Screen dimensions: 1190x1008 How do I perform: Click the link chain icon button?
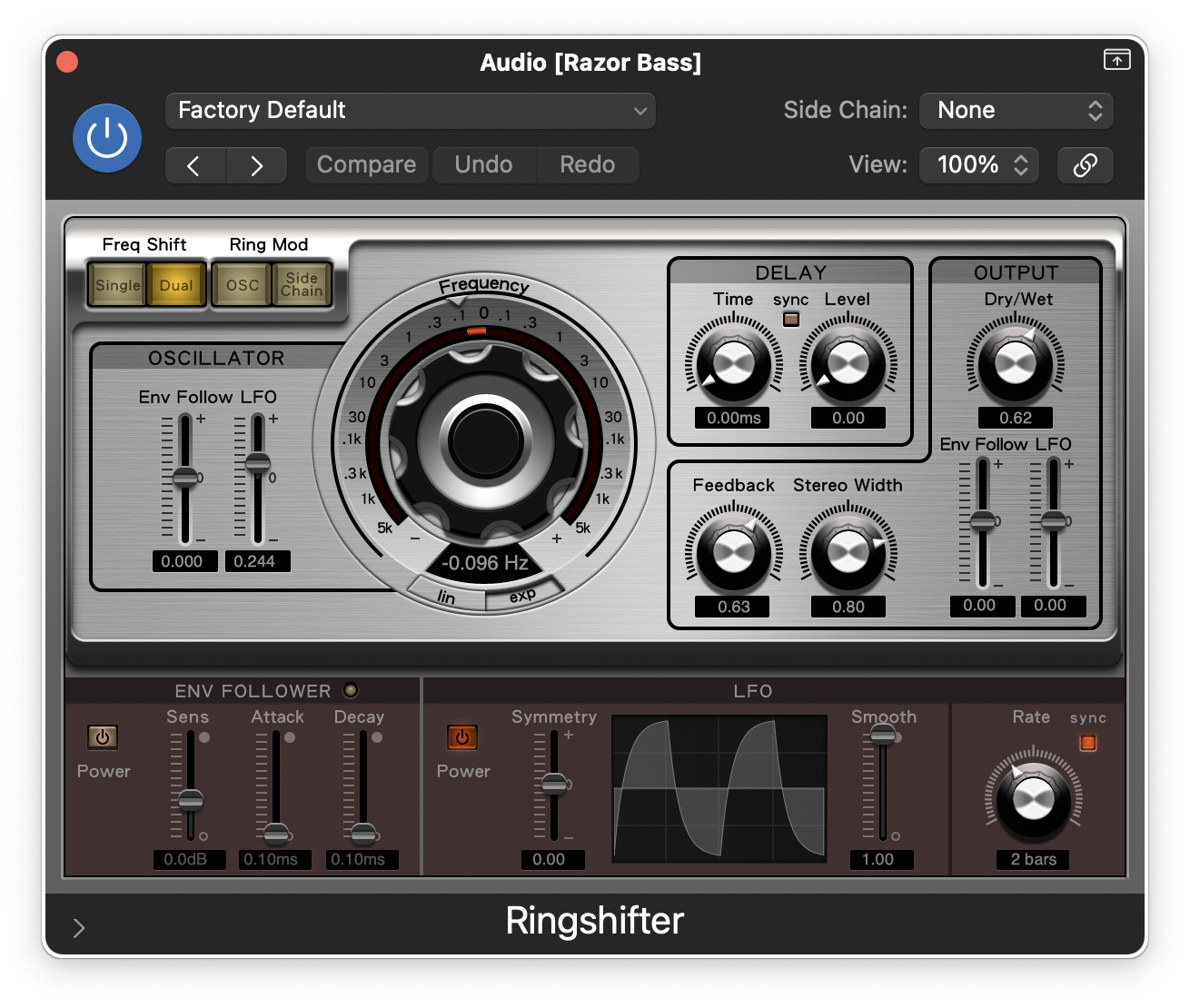[x=1086, y=165]
